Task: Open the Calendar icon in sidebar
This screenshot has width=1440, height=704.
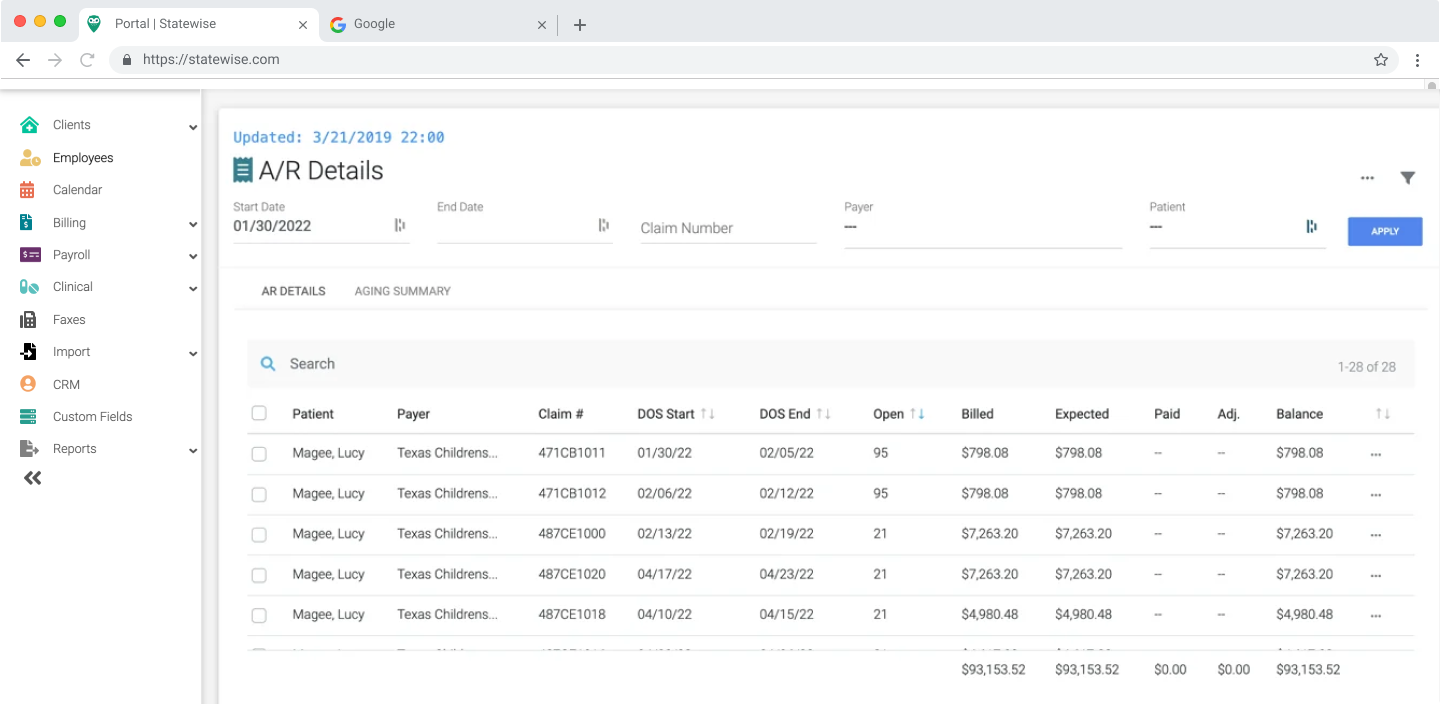Action: 28,190
